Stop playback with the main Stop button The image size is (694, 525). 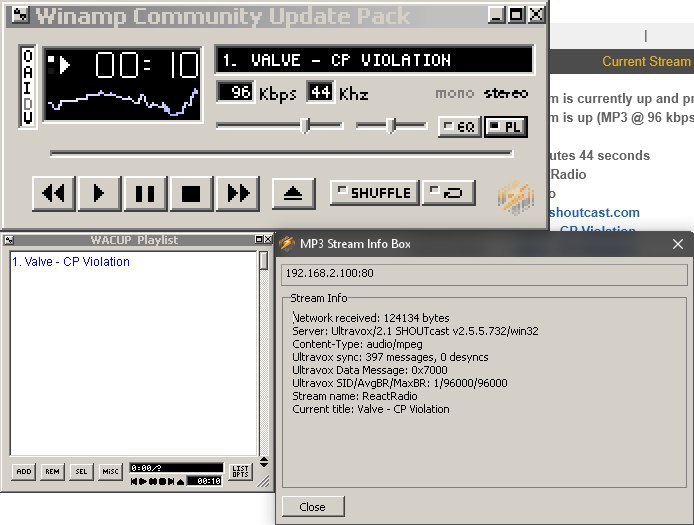pos(191,193)
